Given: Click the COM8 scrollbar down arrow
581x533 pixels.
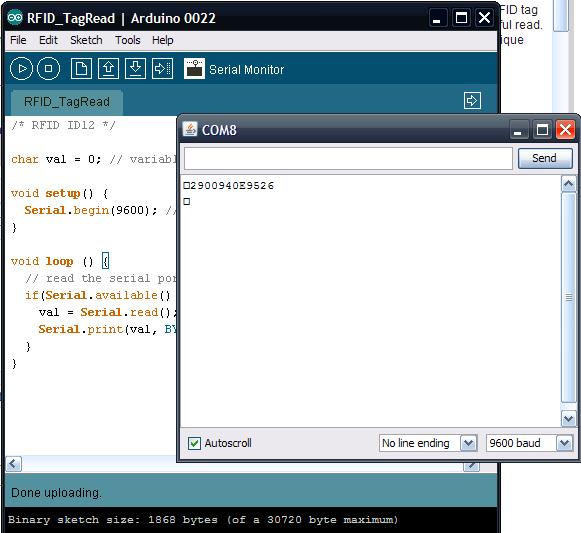Looking at the screenshot, I should point(569,419).
